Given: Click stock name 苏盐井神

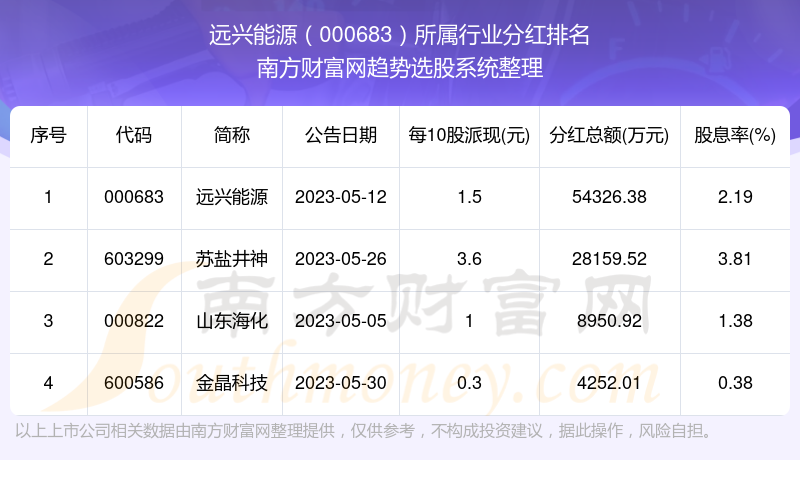Looking at the screenshot, I should 232,259.
